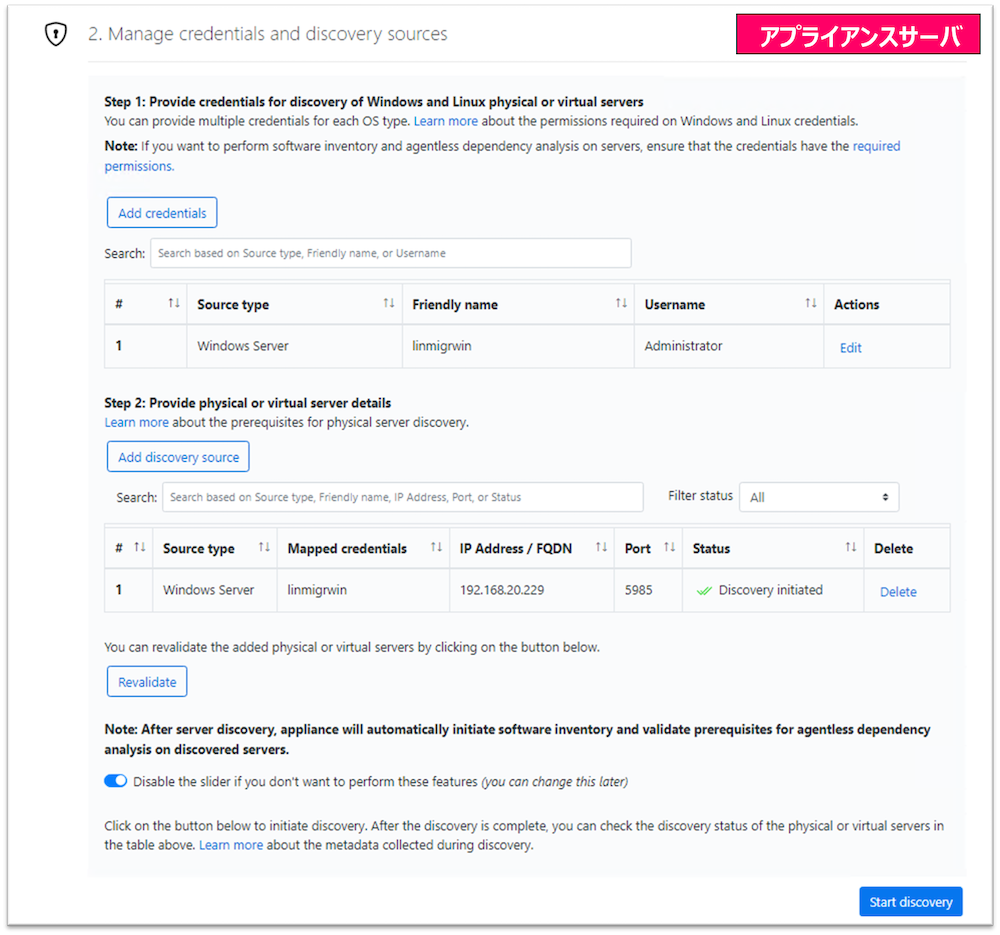Viewport: 1000px width, 935px height.
Task: Sort discovery sources by Port column
Action: pos(670,548)
